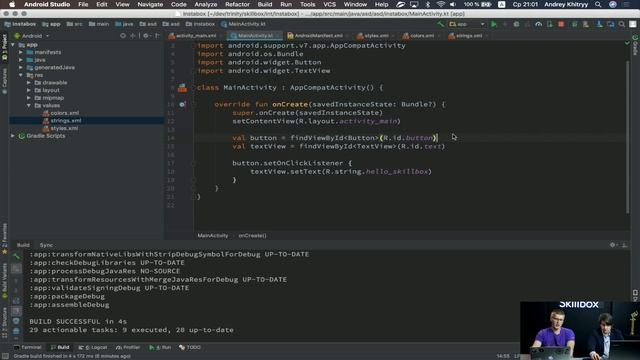Select Sync tab in Build panel
The height and width of the screenshot is (360, 640).
[x=46, y=245]
